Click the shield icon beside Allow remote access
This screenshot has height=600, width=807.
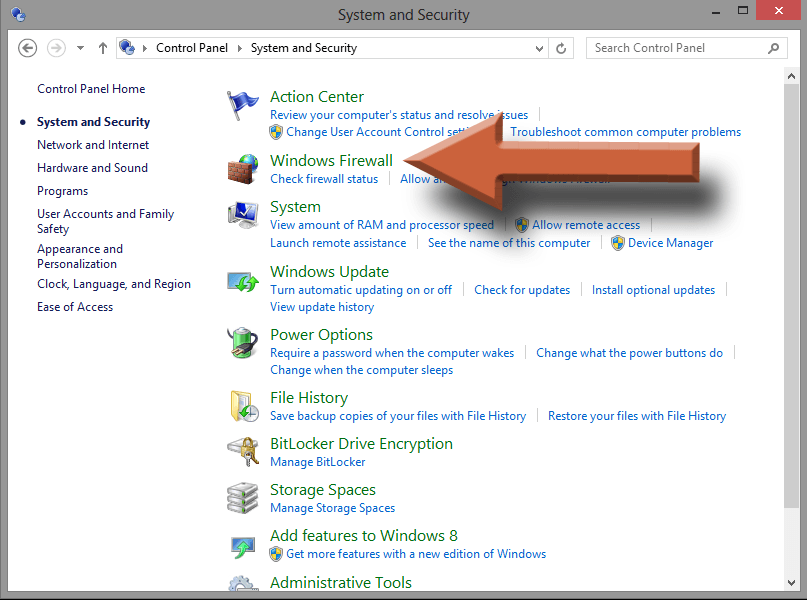(521, 225)
